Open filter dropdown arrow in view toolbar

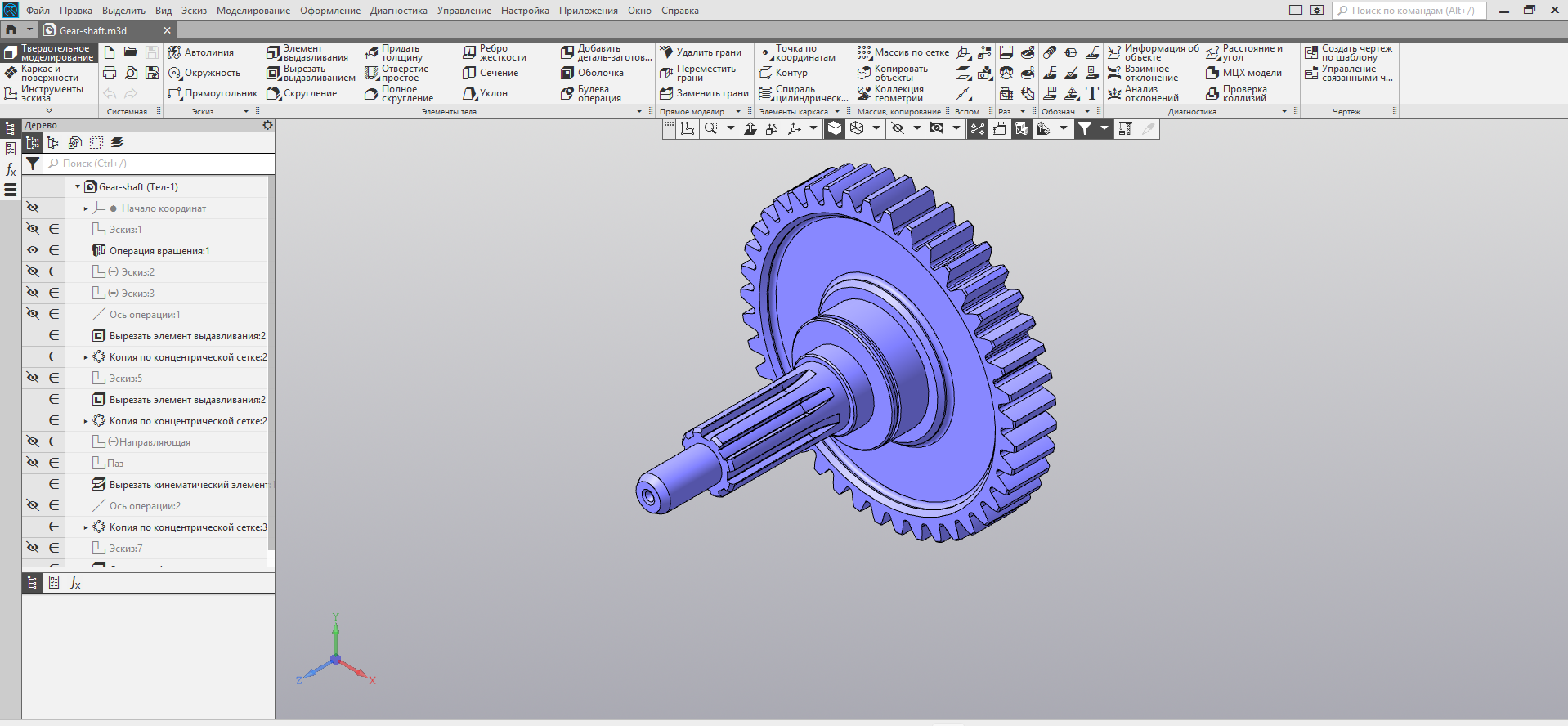click(x=1104, y=128)
